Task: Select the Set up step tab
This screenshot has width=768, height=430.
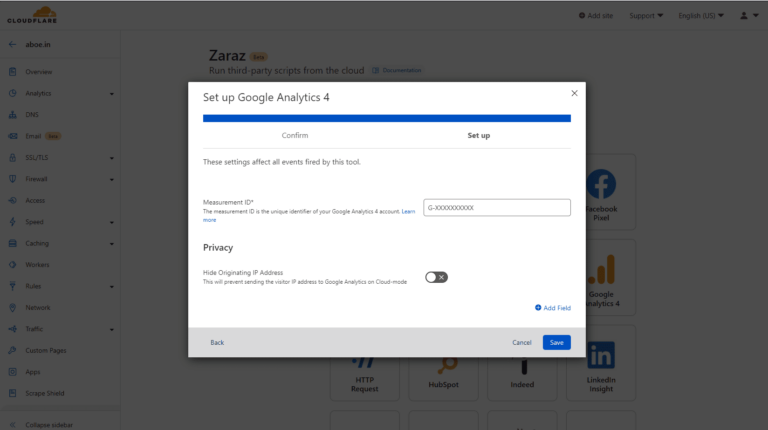Action: tap(479, 135)
